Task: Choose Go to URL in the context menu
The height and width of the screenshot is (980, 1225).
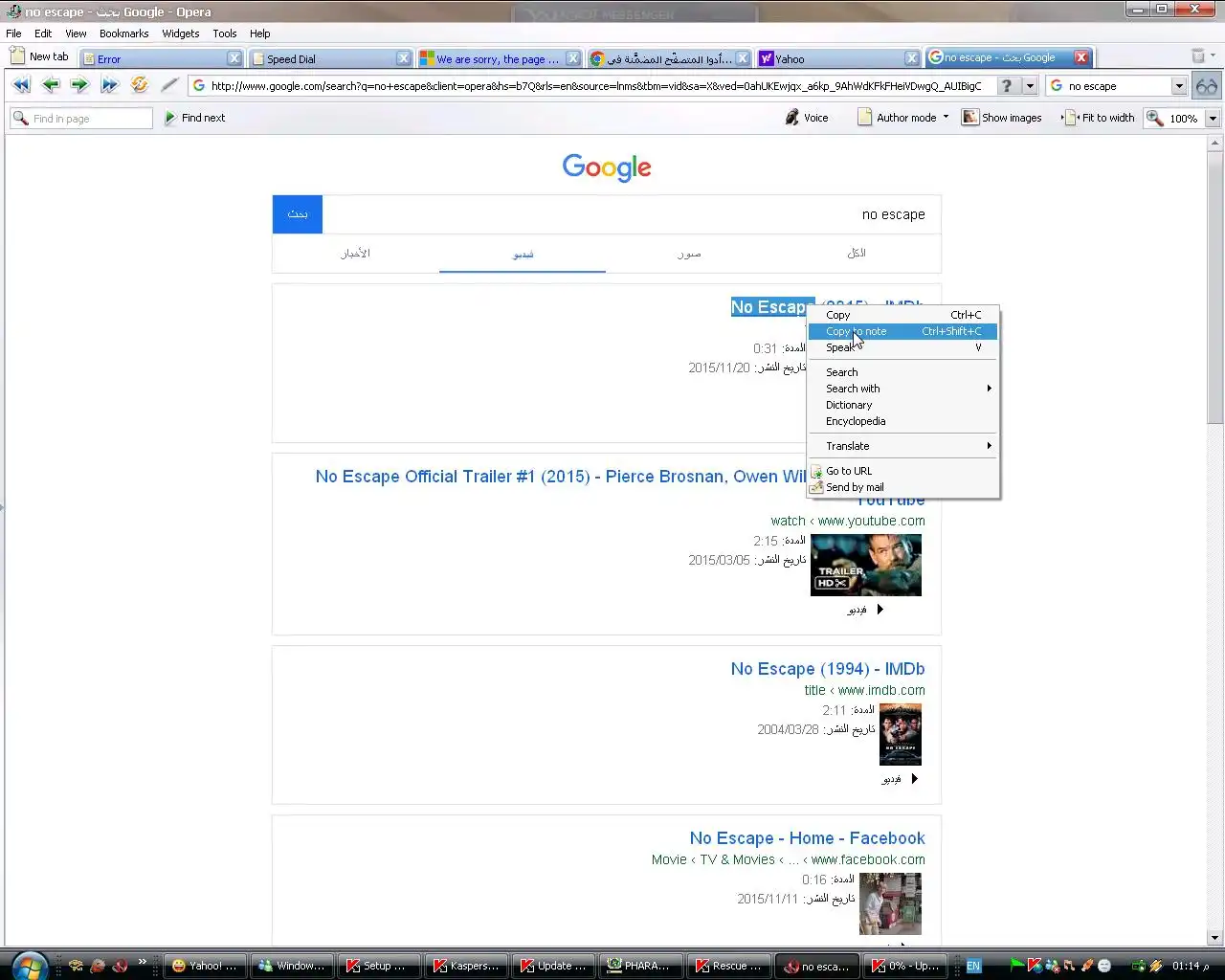Action: point(902,471)
